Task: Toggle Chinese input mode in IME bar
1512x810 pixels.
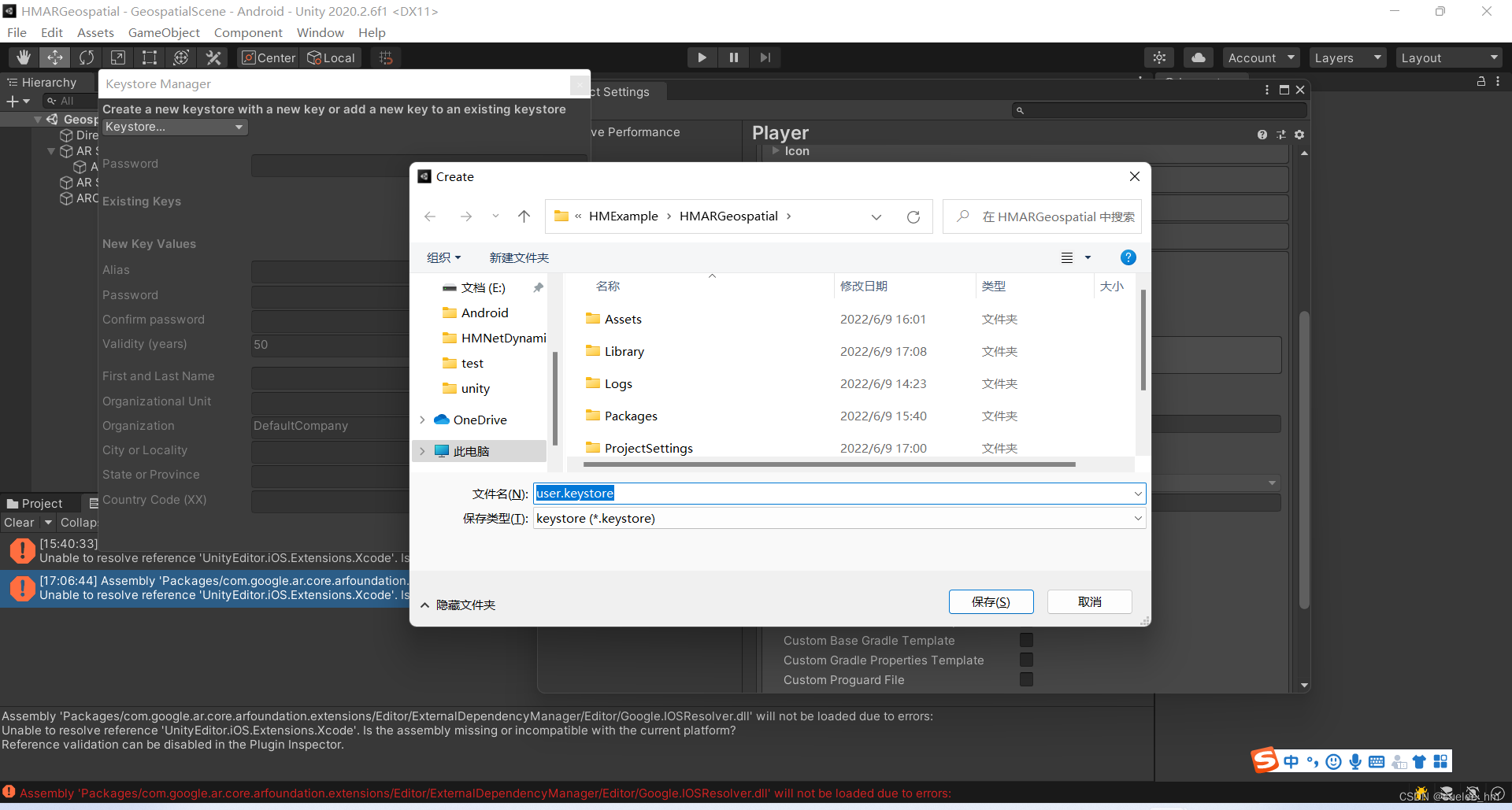Action: tap(1291, 761)
